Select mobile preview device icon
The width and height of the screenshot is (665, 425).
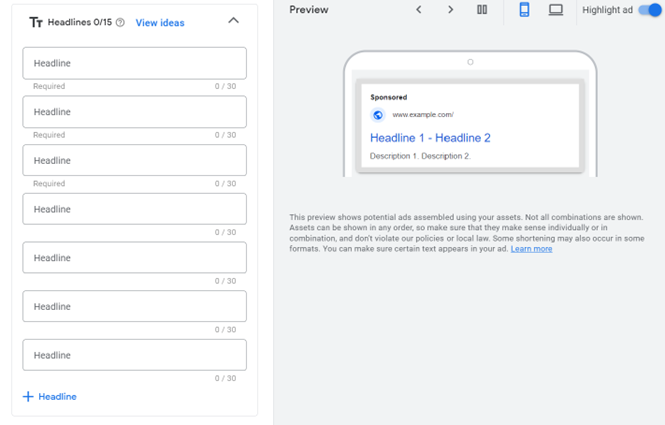(524, 9)
